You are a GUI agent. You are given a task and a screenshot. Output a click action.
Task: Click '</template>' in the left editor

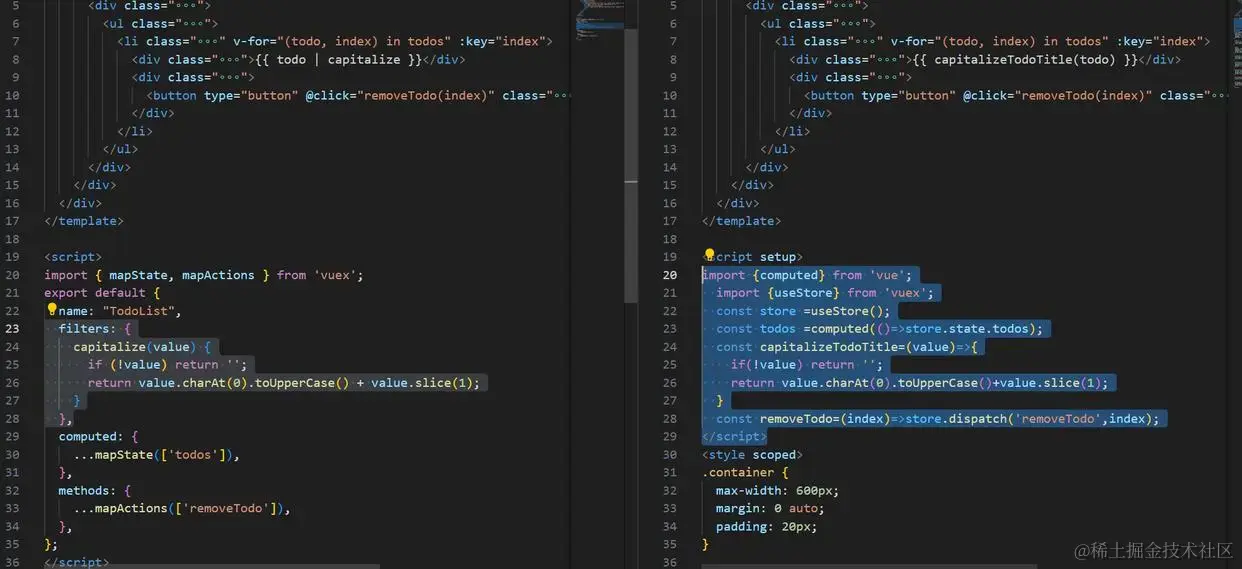[x=84, y=221]
